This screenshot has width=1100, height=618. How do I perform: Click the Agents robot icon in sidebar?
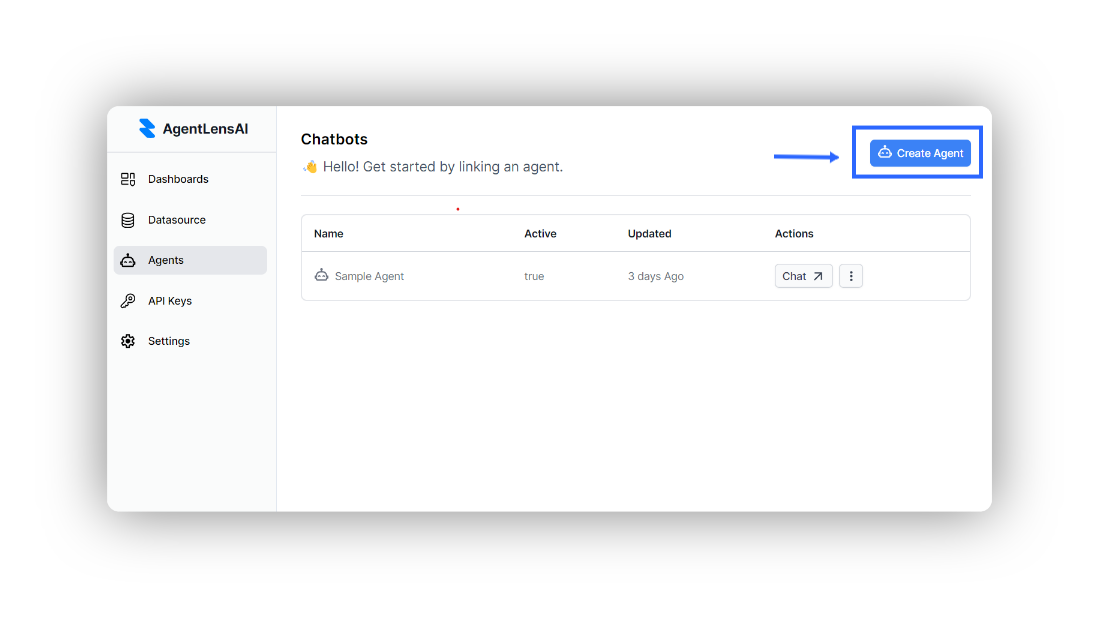click(128, 260)
